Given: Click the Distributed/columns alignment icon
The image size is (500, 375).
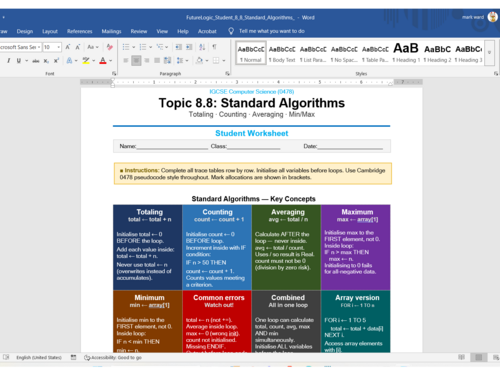Looking at the screenshot, I should (x=167, y=61).
